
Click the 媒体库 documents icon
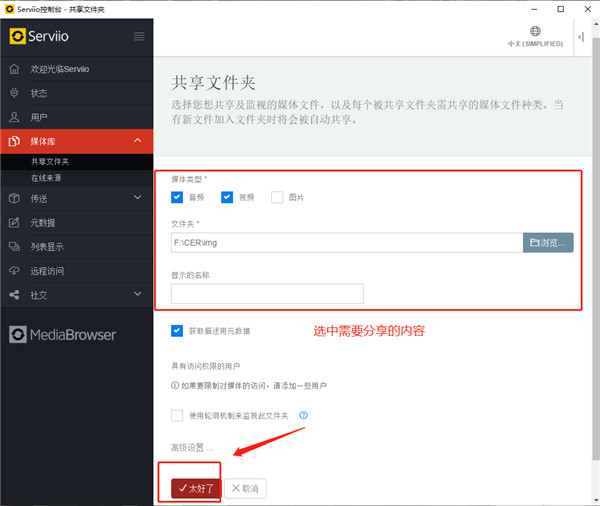point(14,141)
